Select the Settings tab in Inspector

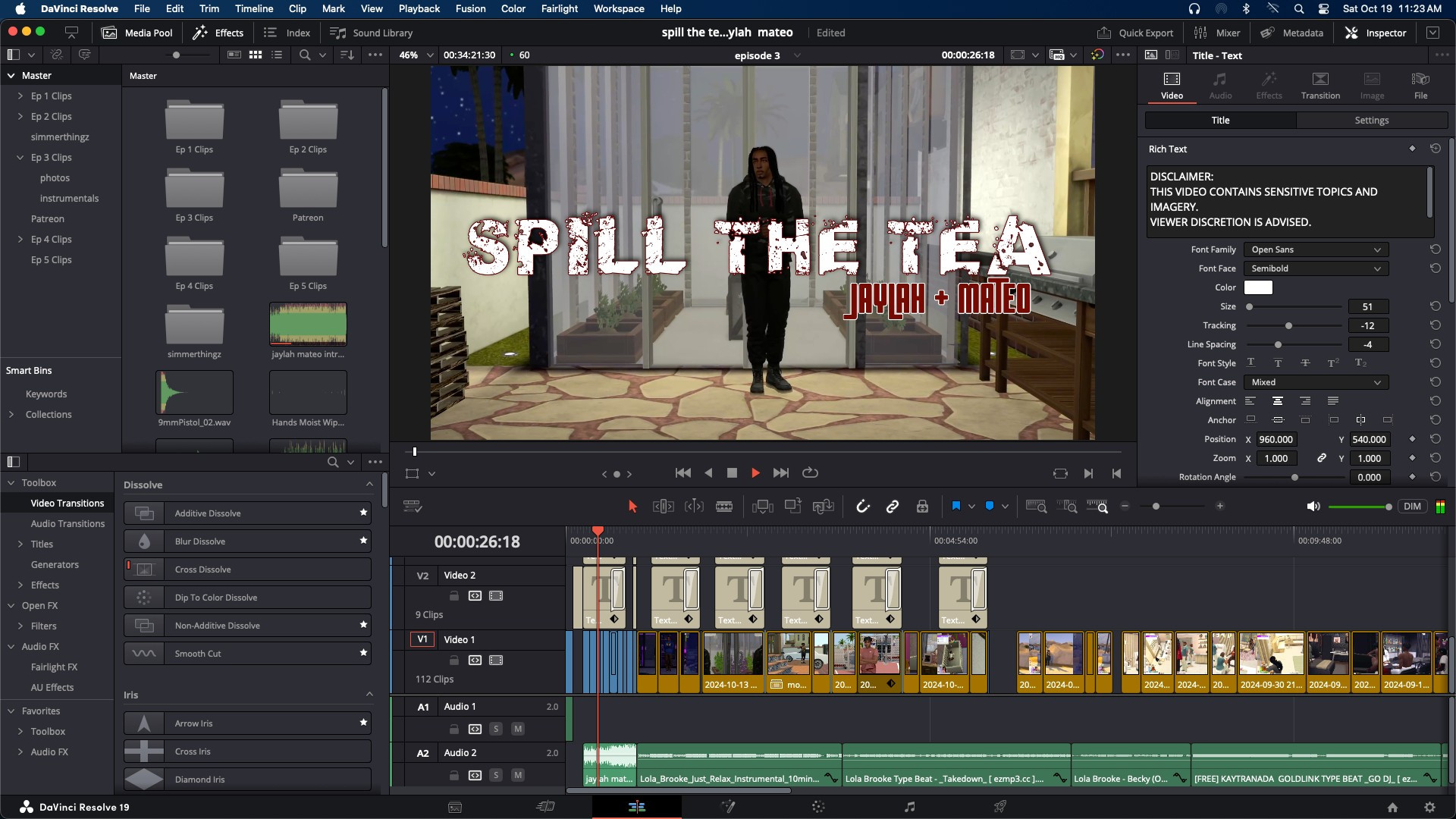[1371, 120]
